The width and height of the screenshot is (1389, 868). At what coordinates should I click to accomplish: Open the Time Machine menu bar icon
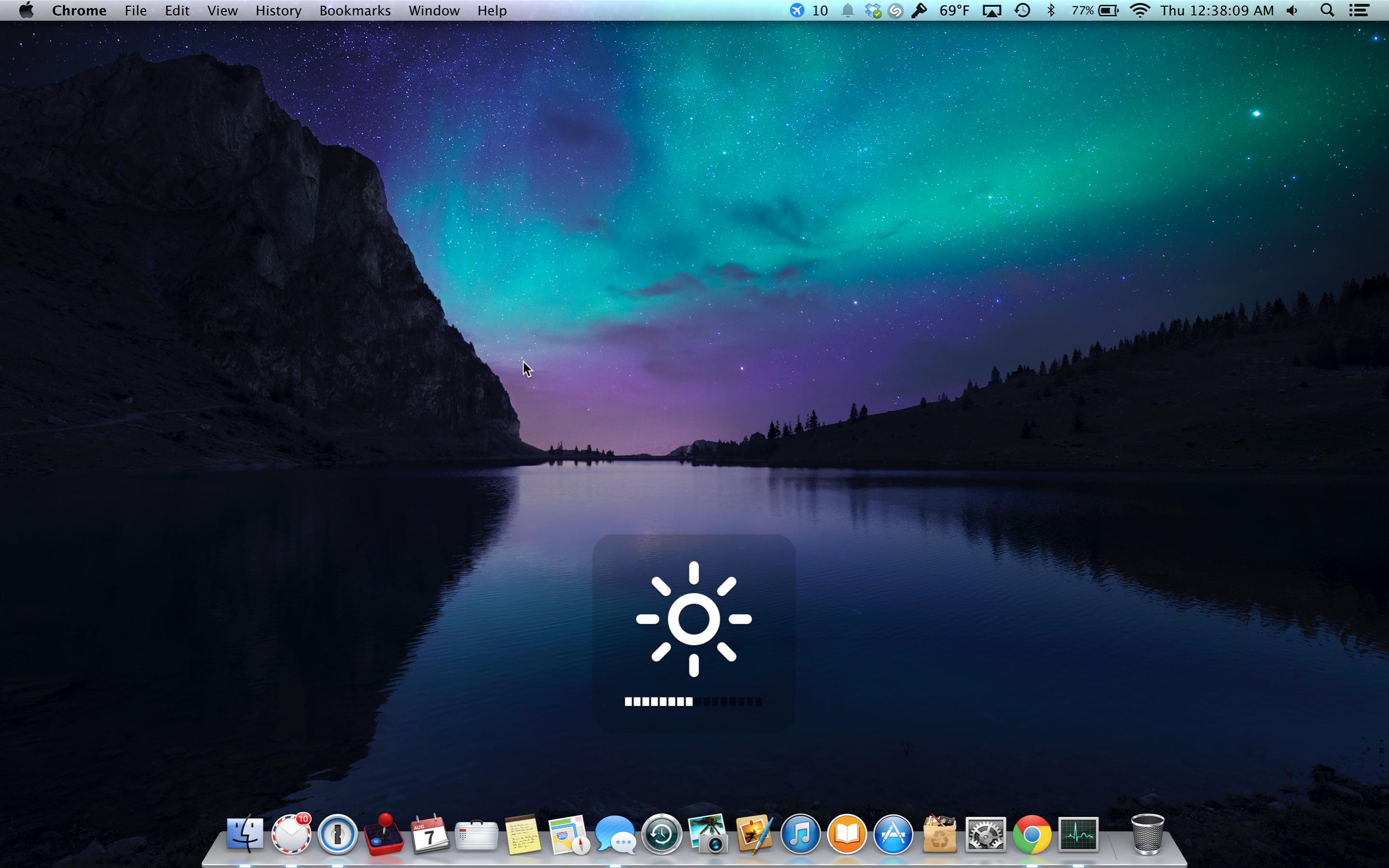pos(1022,10)
